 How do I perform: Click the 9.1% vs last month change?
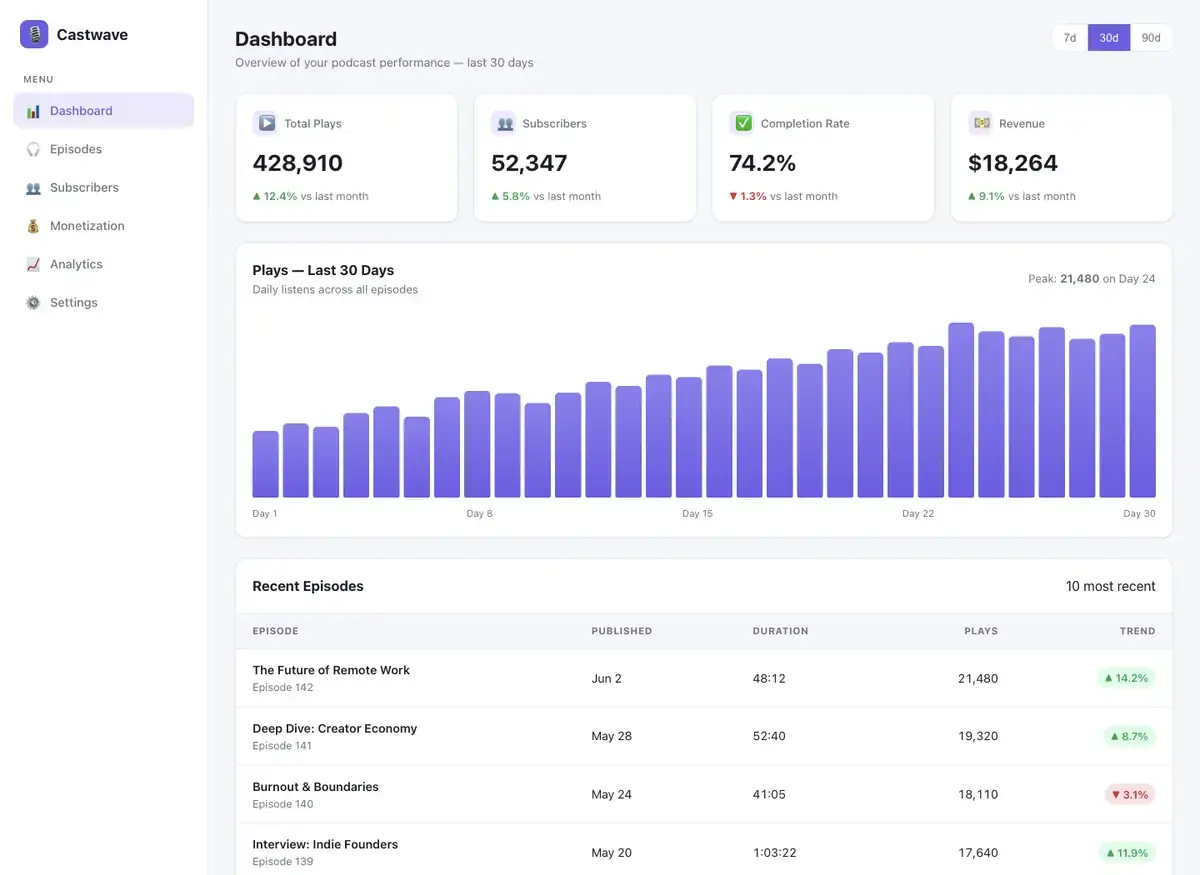1022,197
